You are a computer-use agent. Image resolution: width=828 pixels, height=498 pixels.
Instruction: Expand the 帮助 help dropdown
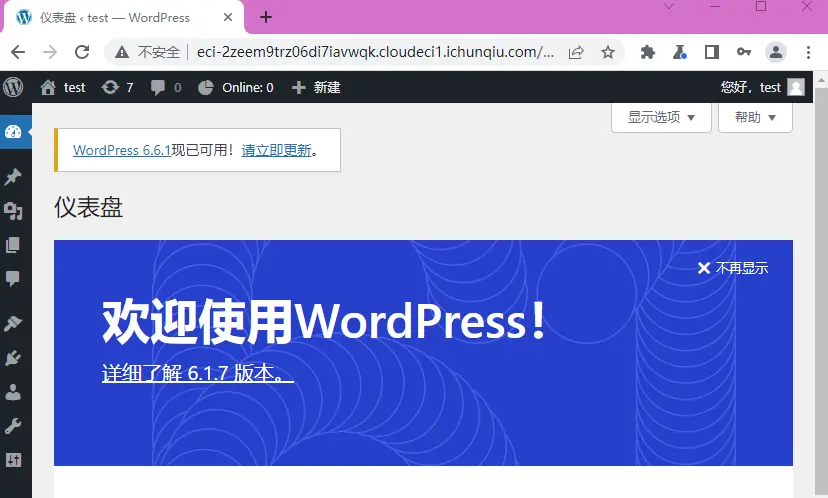(x=755, y=117)
